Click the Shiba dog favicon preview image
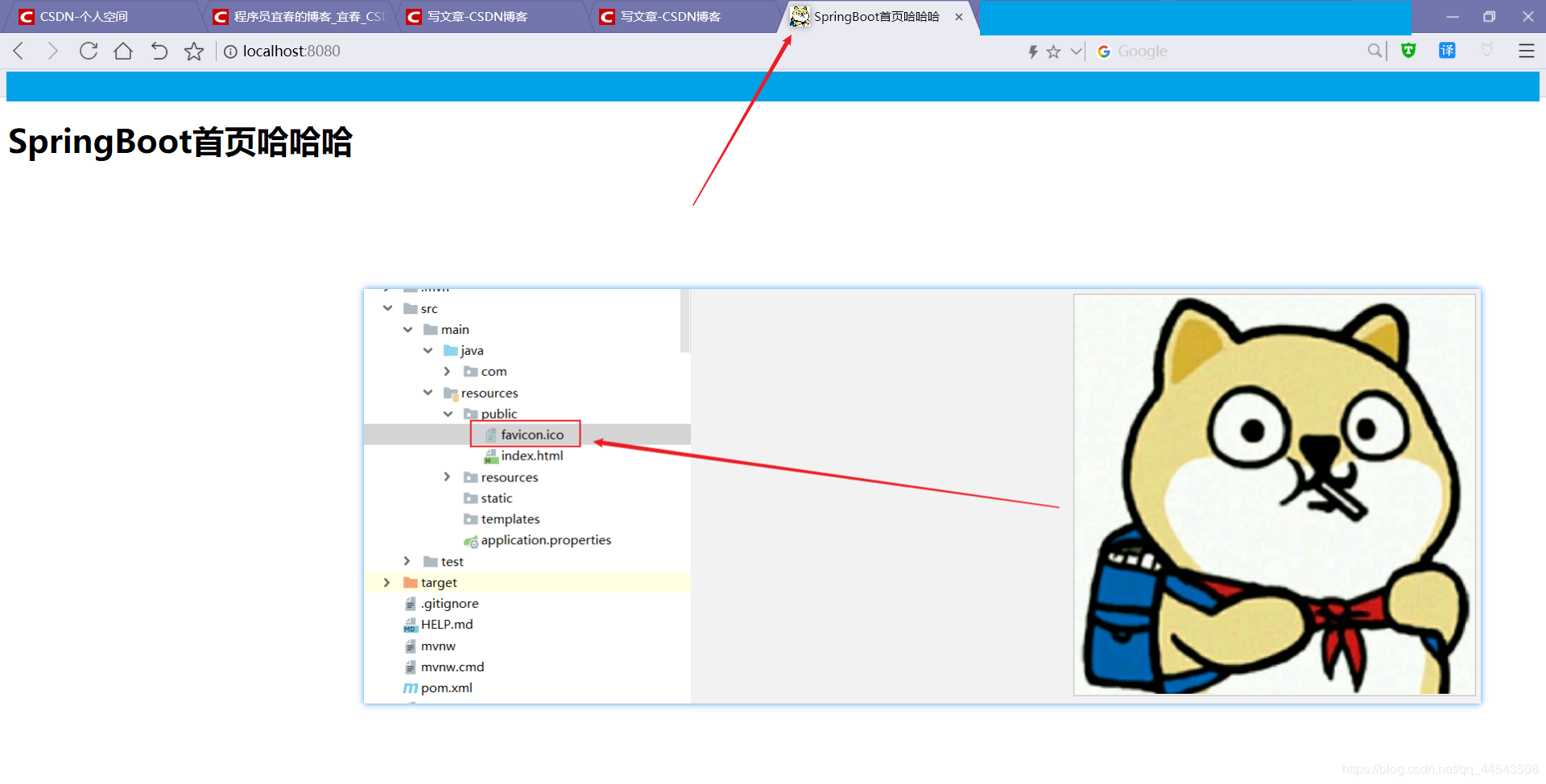This screenshot has width=1546, height=784. tap(1275, 494)
